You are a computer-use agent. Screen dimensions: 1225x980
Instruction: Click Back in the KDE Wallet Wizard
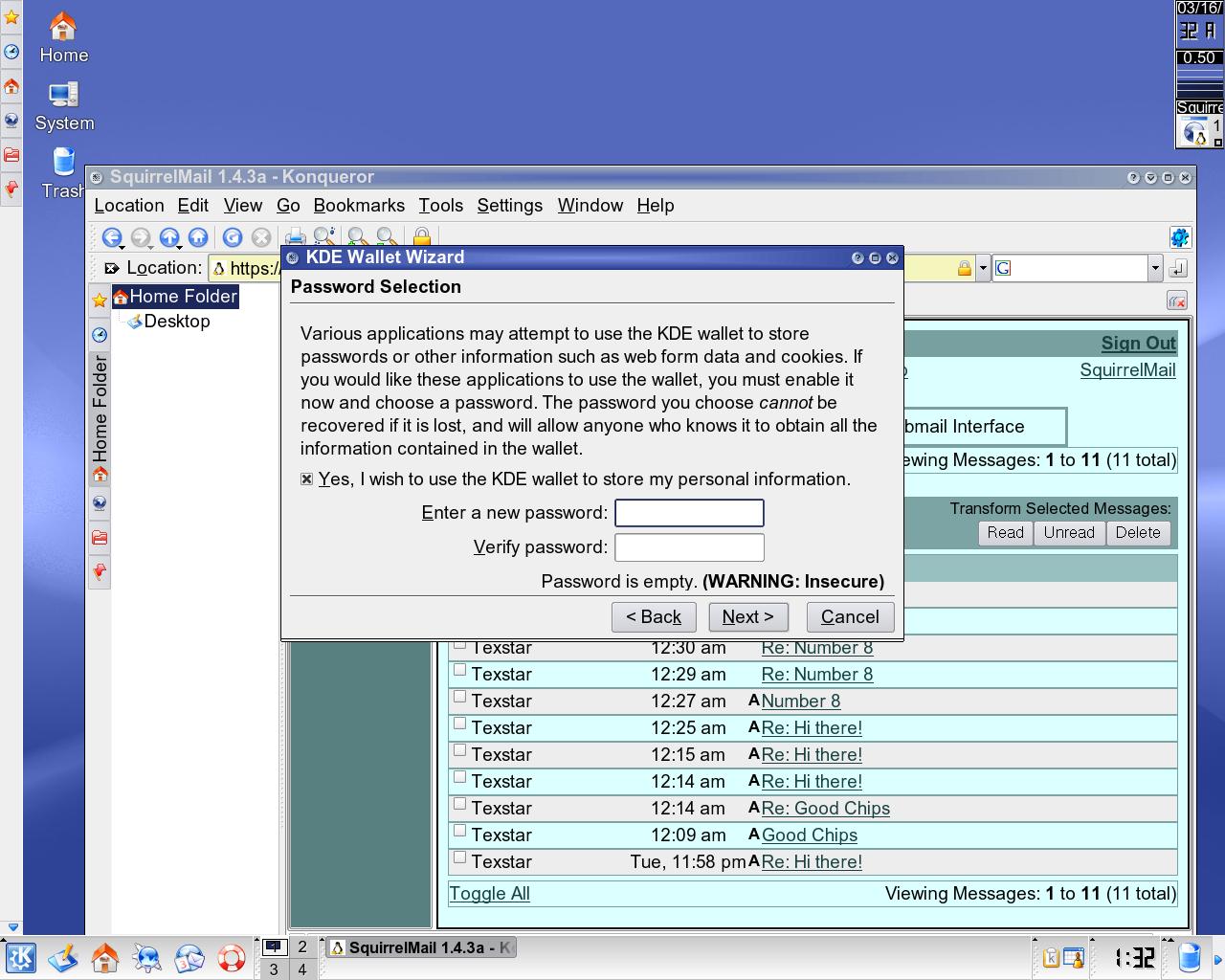654,617
